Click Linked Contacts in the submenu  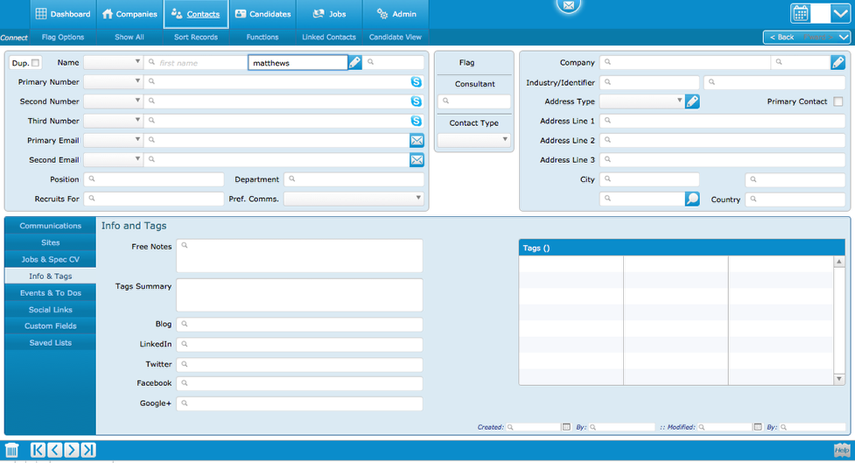point(329,37)
